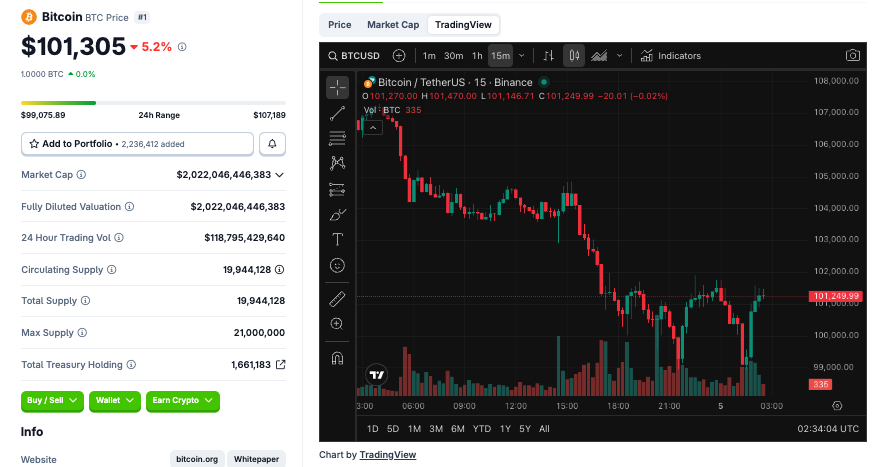This screenshot has width=889, height=467.
Task: Expand the Market Cap details chevron
Action: click(x=279, y=175)
